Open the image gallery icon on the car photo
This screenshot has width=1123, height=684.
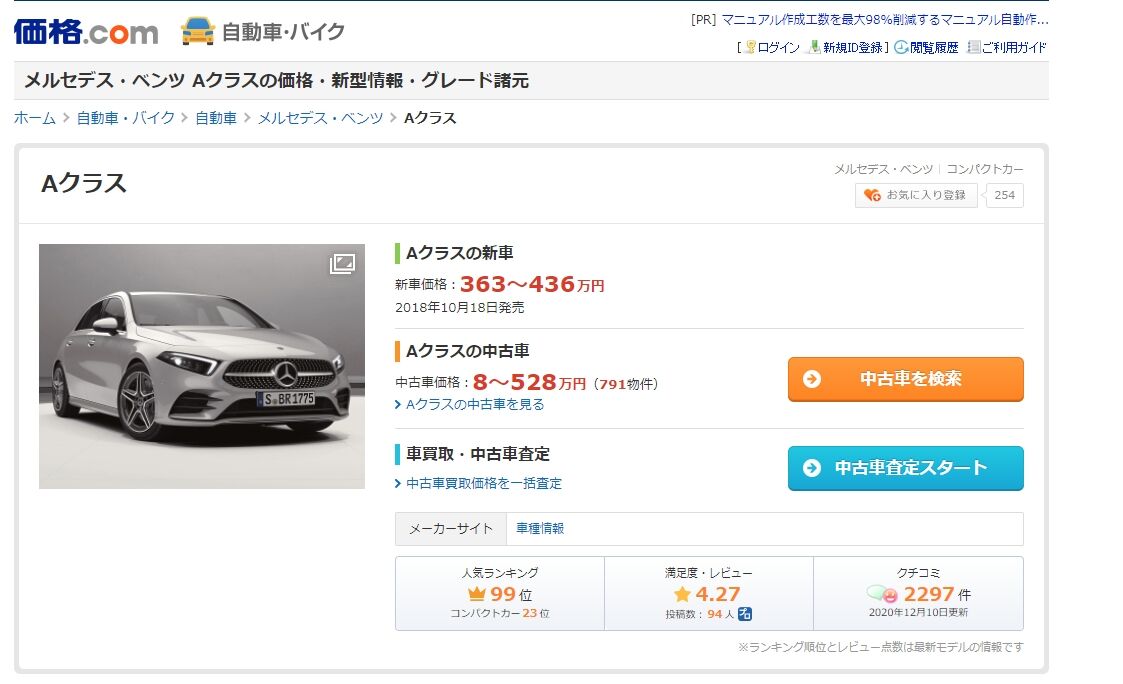pos(342,264)
